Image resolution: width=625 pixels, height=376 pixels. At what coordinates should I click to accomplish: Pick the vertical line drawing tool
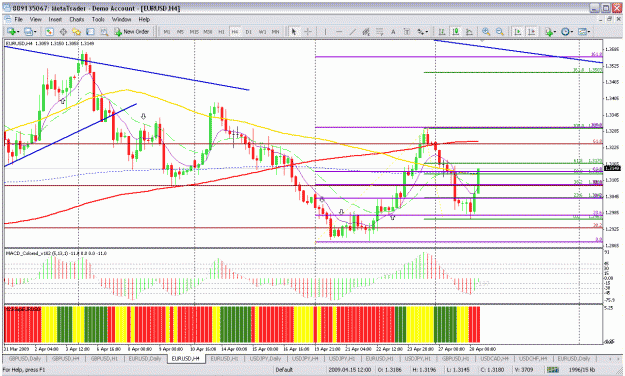(x=325, y=31)
